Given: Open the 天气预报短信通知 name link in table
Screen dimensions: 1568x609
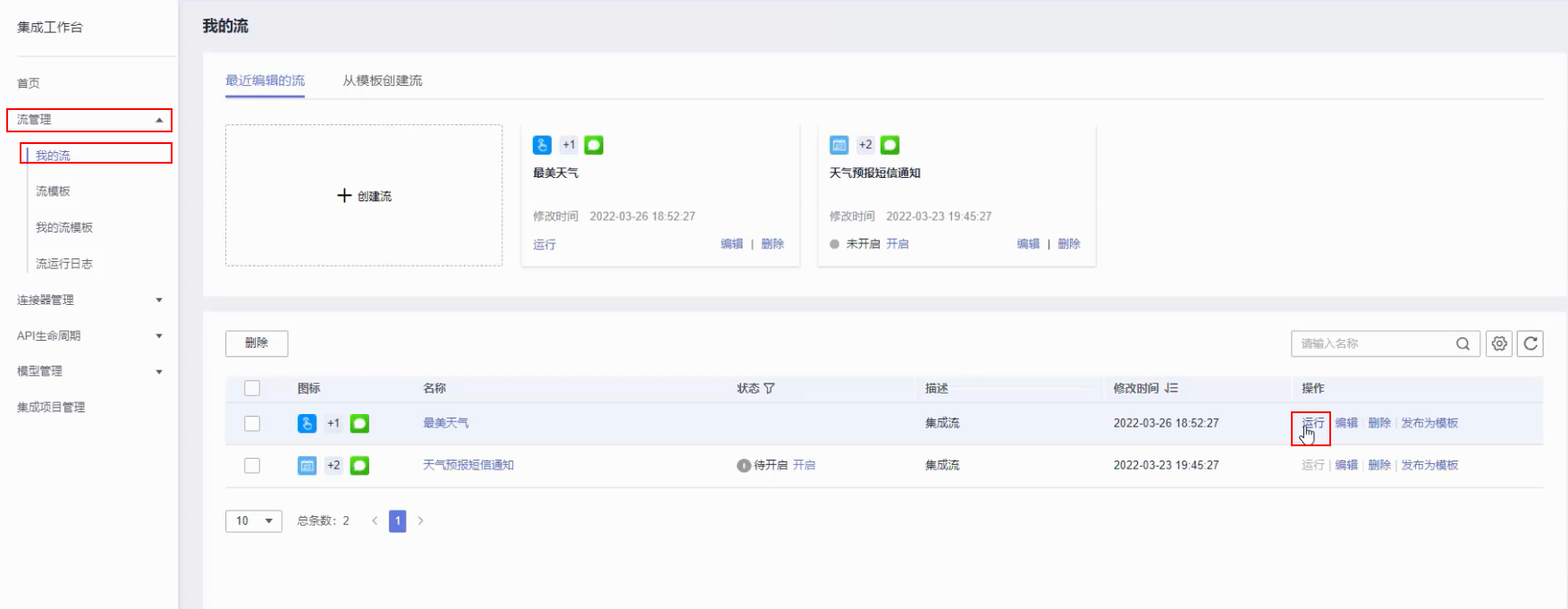Looking at the screenshot, I should point(468,465).
